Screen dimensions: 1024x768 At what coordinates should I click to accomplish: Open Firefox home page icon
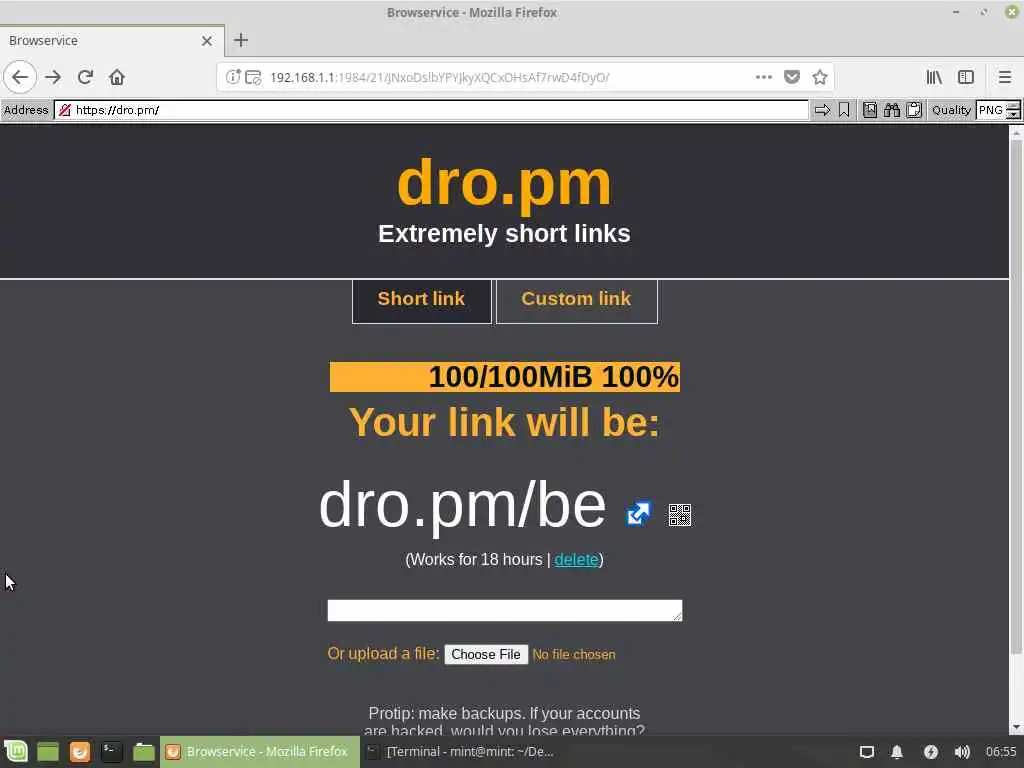[117, 77]
